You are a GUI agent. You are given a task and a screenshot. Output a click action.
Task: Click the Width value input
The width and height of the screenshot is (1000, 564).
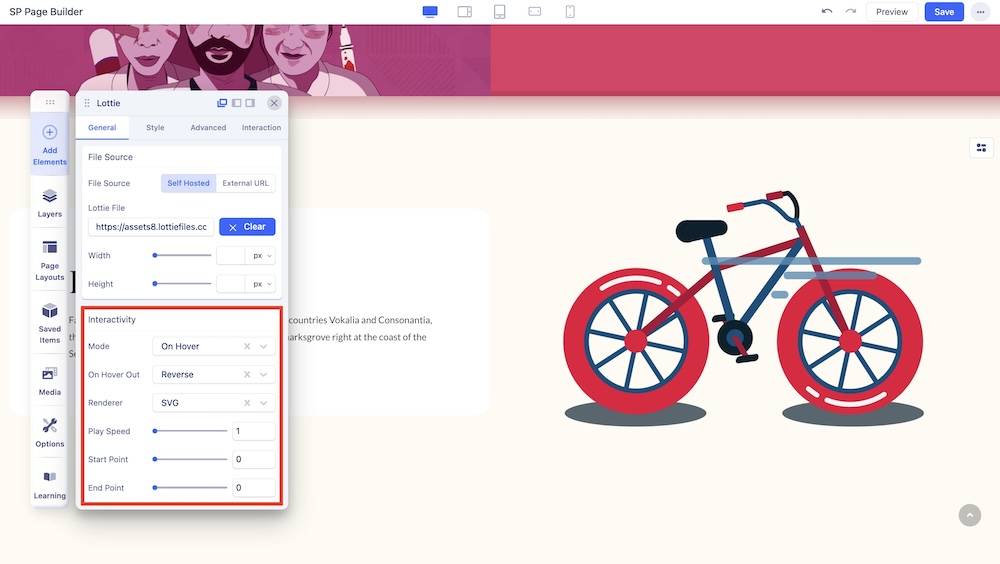click(232, 256)
